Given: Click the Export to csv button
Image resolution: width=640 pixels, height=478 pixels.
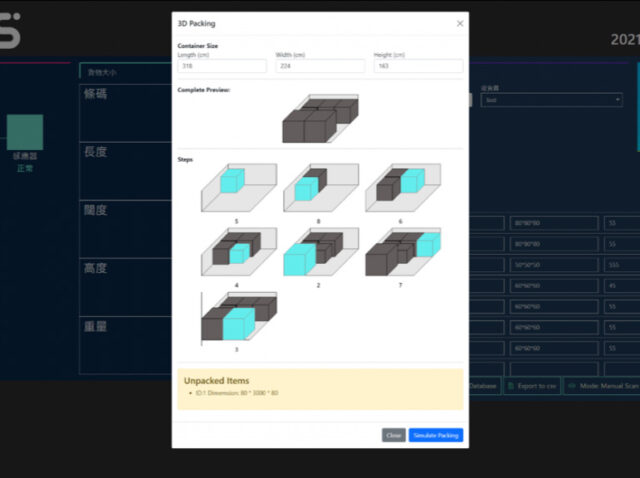Looking at the screenshot, I should tap(532, 386).
